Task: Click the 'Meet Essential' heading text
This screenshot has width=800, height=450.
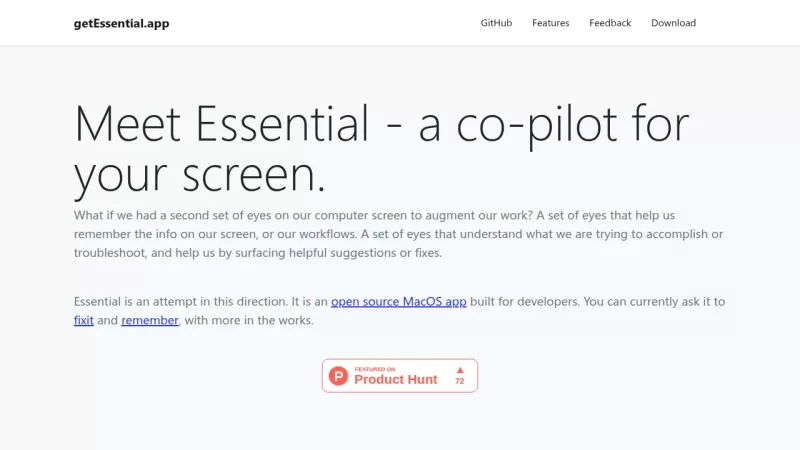Action: point(221,125)
